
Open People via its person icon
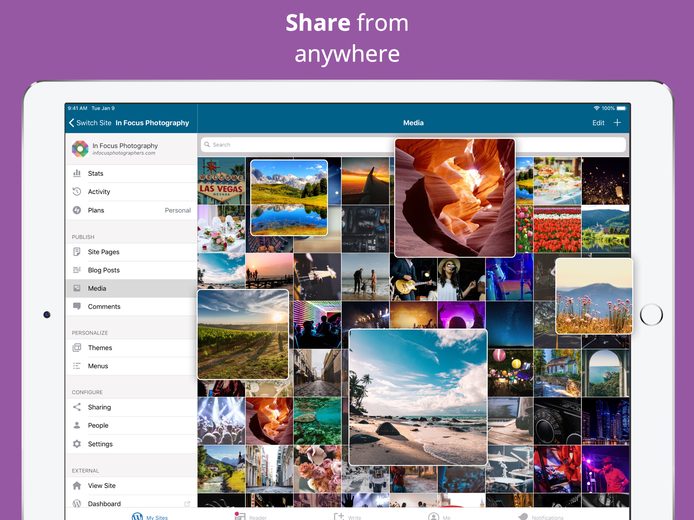point(77,425)
